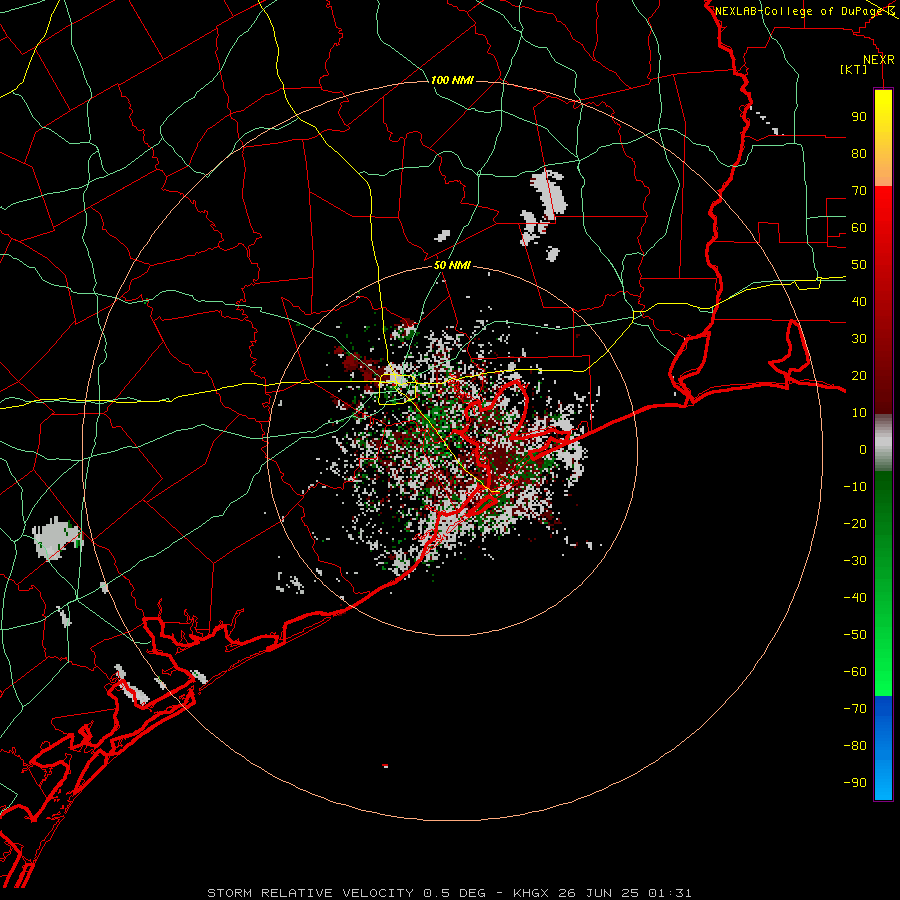Image resolution: width=900 pixels, height=900 pixels.
Task: Select the positive 30 knot scale label
Action: (x=859, y=339)
